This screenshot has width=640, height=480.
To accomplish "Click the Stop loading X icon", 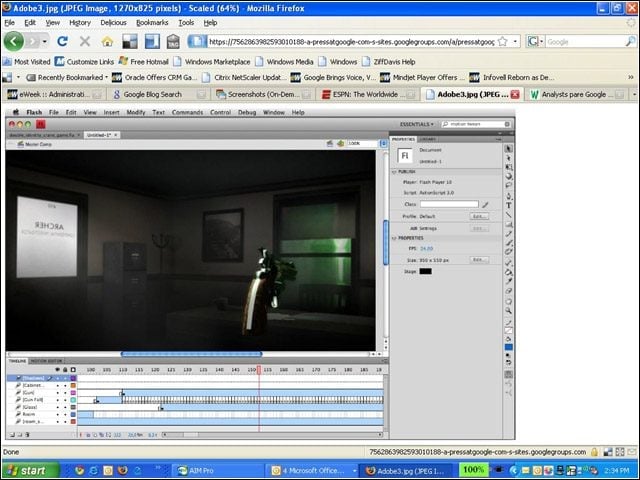I will pos(85,41).
